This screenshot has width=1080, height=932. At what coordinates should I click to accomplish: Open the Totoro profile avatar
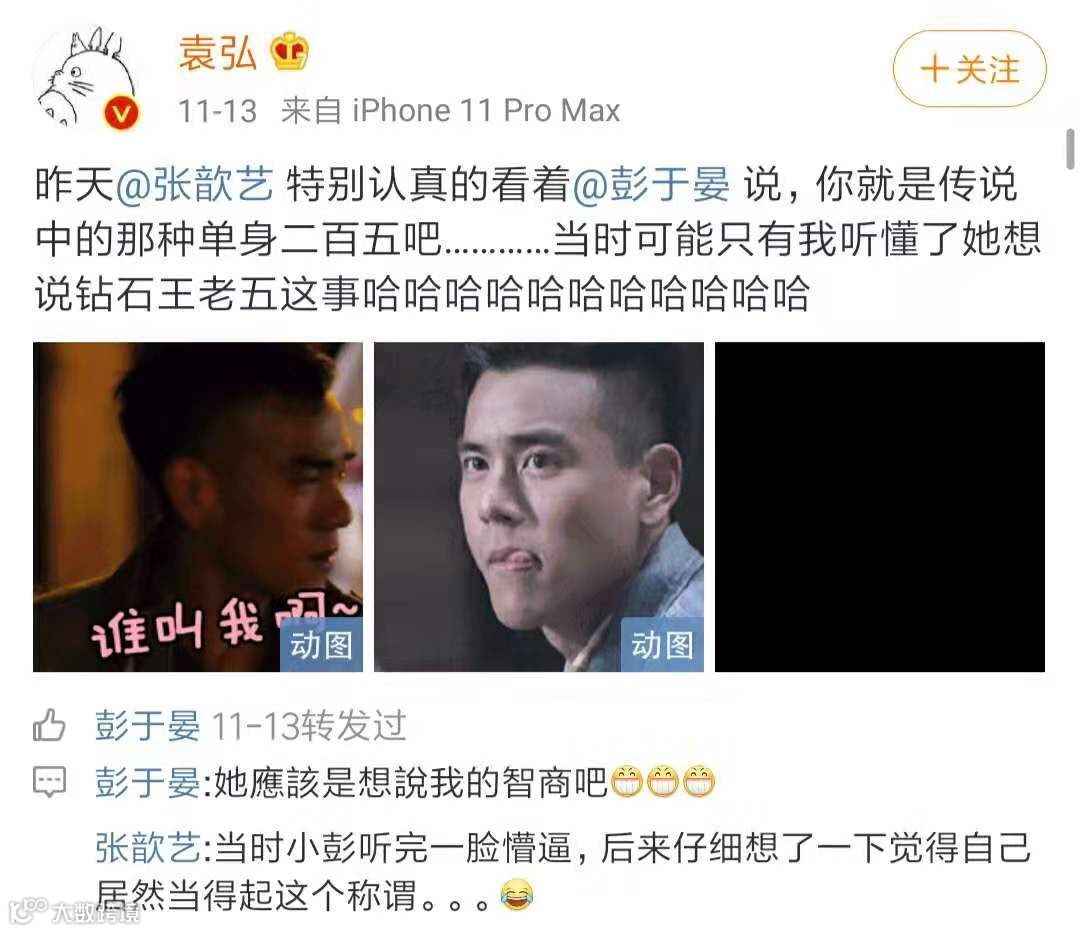pos(90,79)
